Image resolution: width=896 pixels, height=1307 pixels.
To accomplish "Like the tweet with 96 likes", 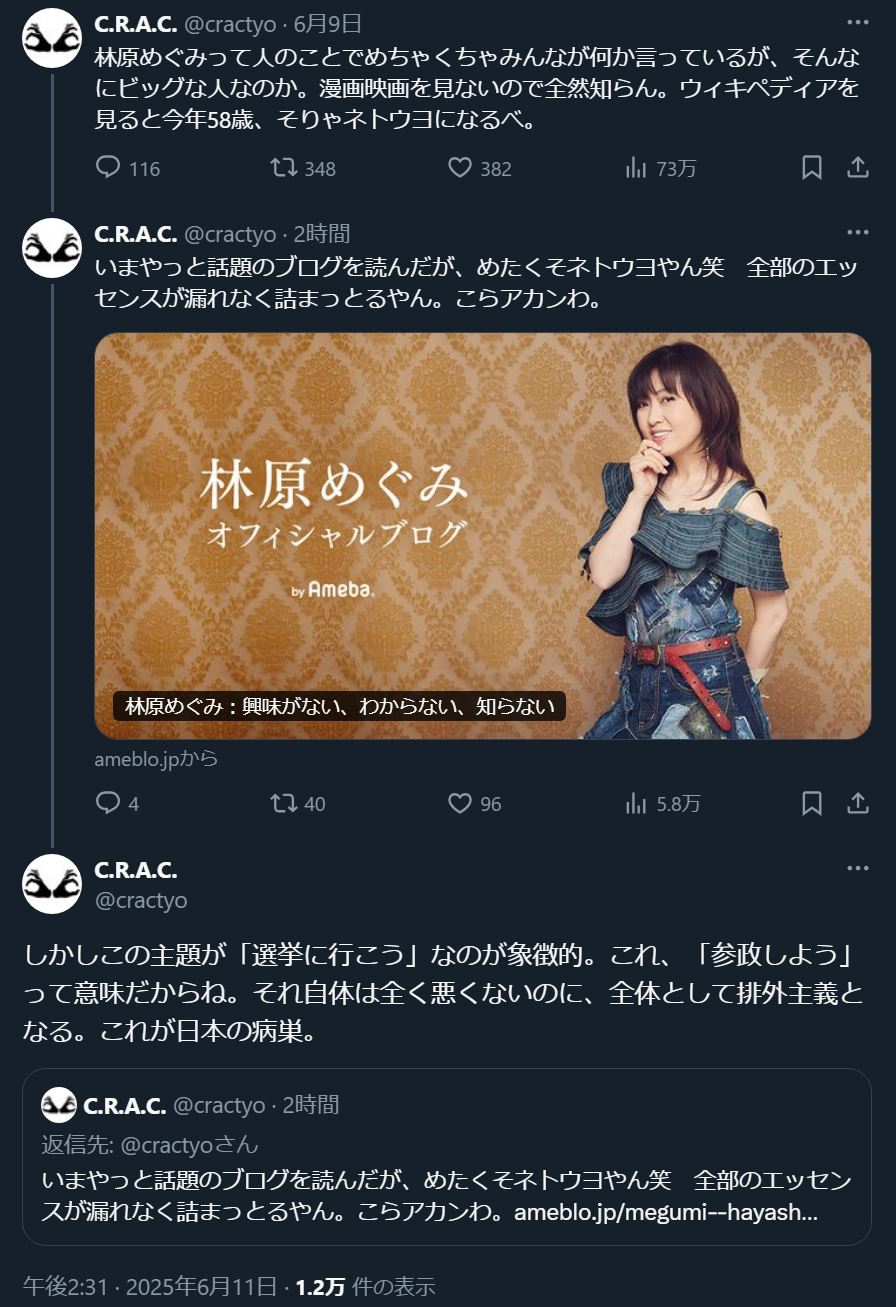I will (459, 803).
